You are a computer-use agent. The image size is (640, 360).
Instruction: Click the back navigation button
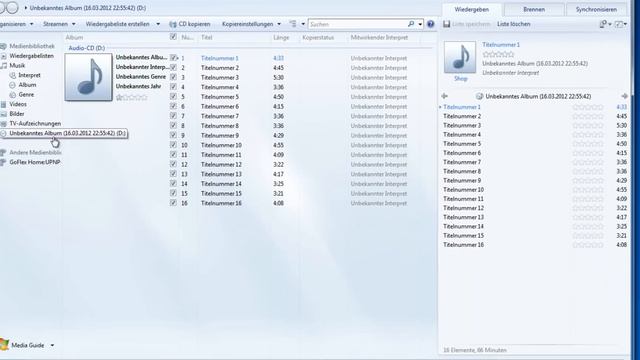3,8
